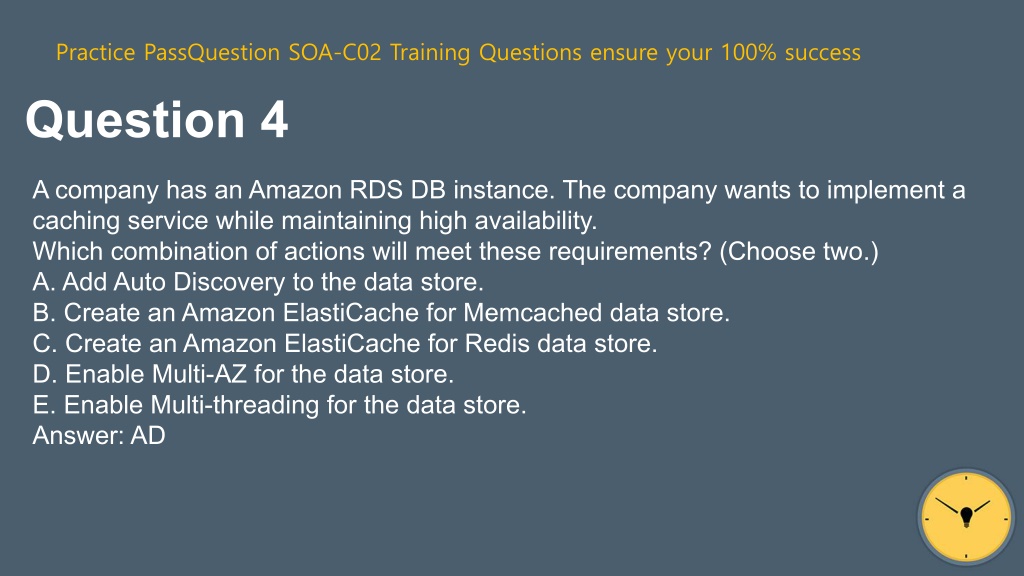Click 'Which combination of actions' sentence

pyautogui.click(x=455, y=251)
